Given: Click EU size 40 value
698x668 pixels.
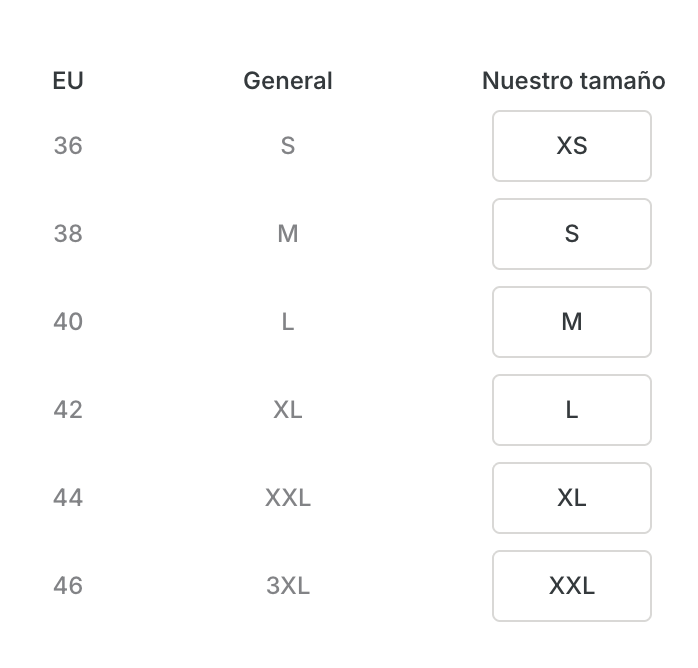Looking at the screenshot, I should [x=68, y=322].
